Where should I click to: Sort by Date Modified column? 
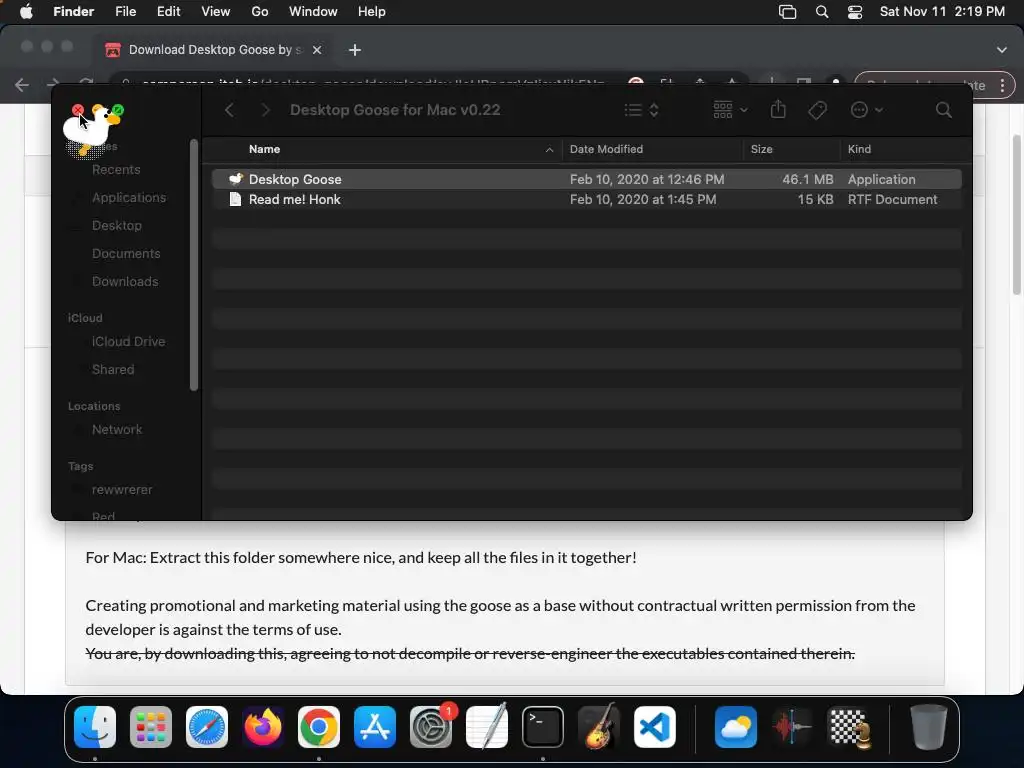point(606,149)
